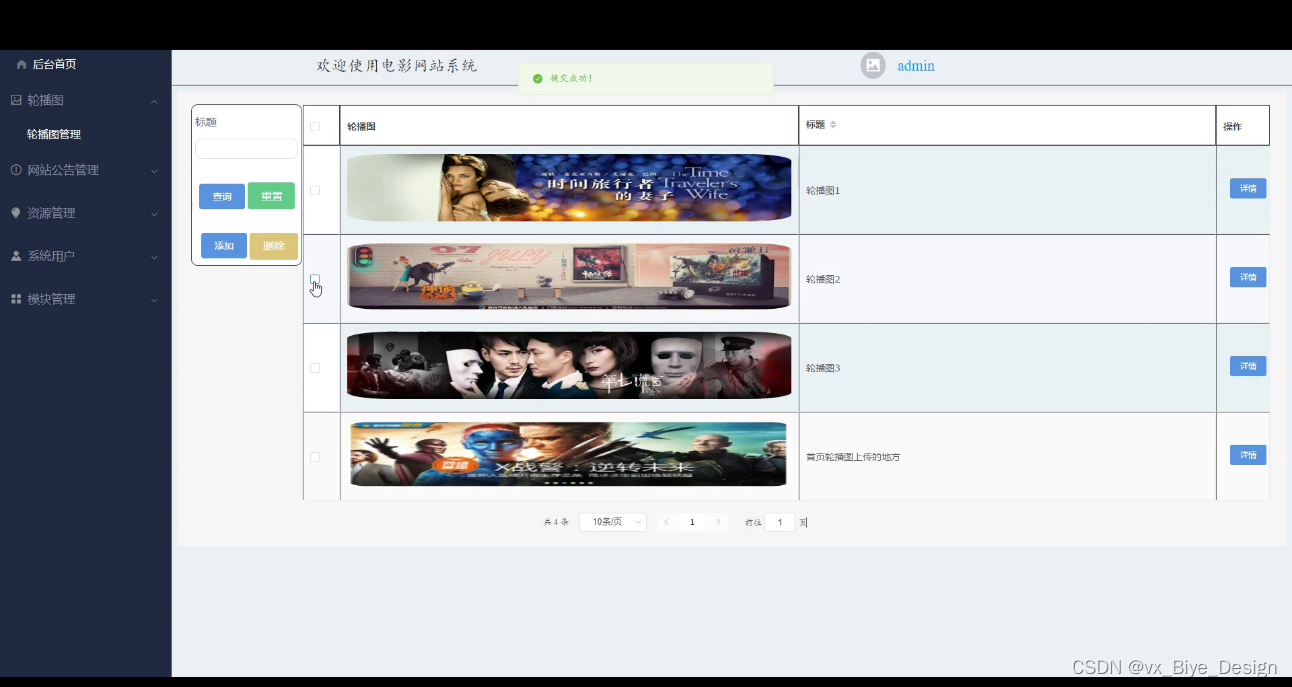
Task: Check the 轮播图3 row checkbox
Action: [x=315, y=368]
